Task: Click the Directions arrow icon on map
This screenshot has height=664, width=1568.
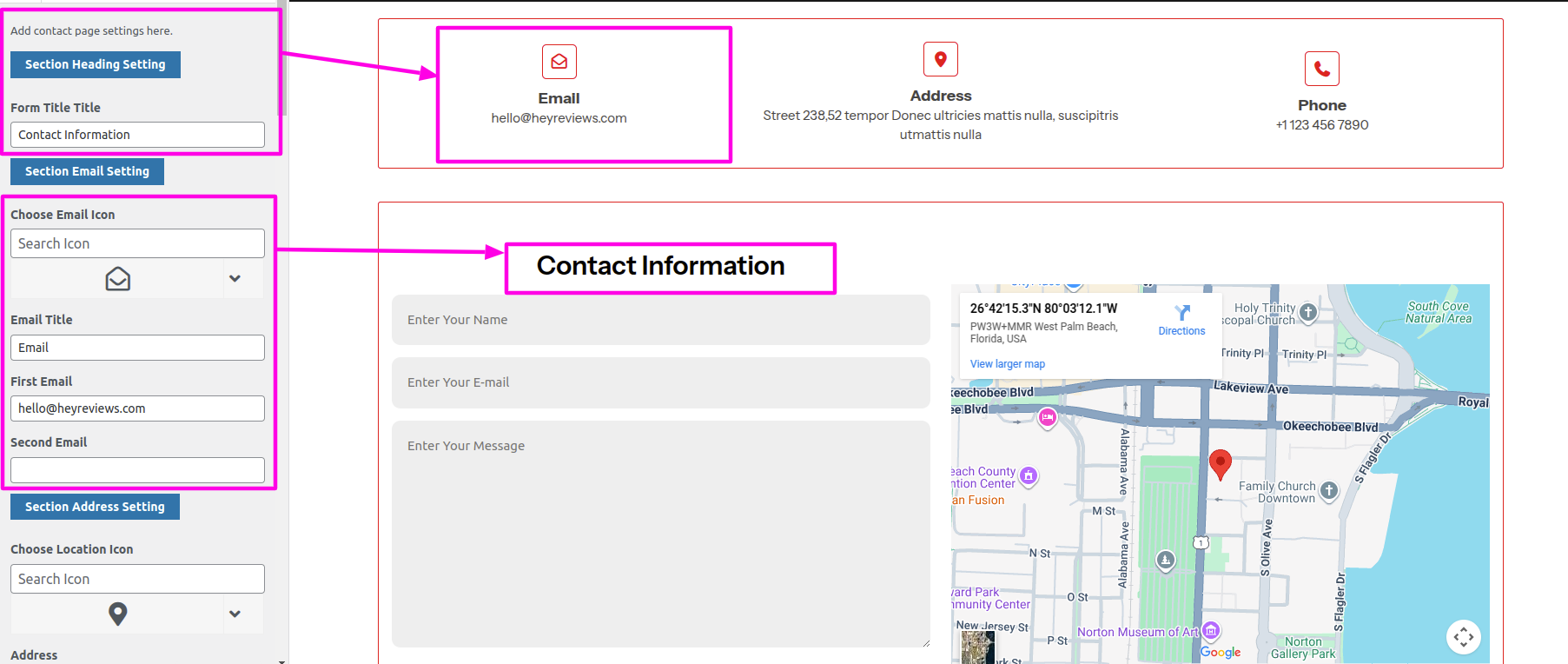Action: pos(1181,313)
